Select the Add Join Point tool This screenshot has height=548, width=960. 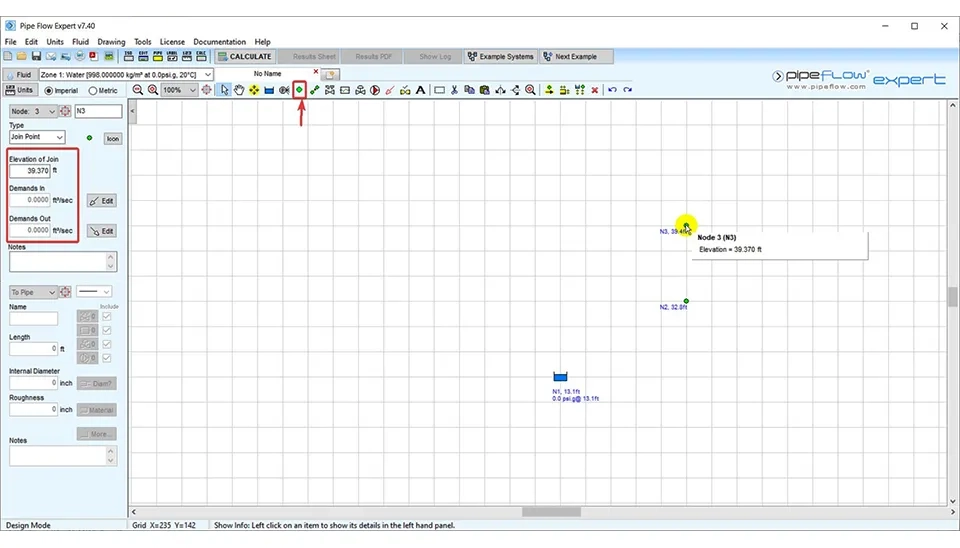(299, 90)
